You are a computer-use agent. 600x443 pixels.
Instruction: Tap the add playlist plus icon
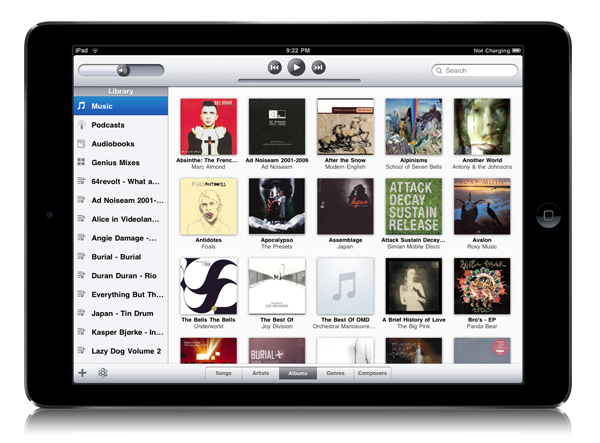(82, 373)
